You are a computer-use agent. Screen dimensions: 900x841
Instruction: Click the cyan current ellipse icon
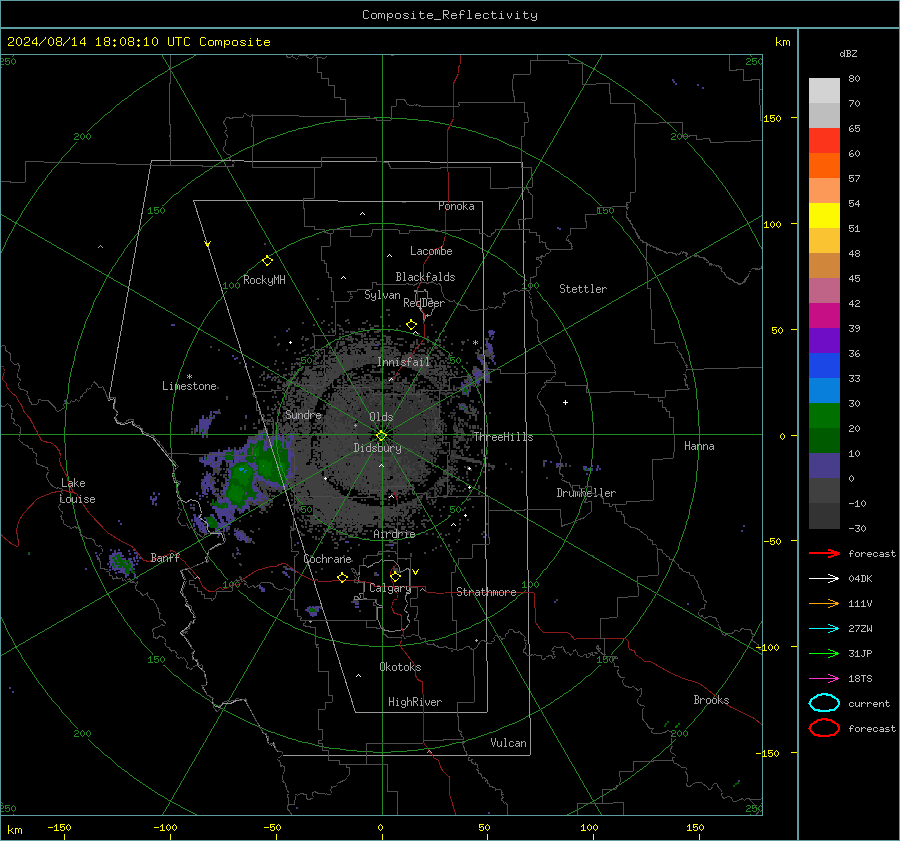(x=824, y=703)
